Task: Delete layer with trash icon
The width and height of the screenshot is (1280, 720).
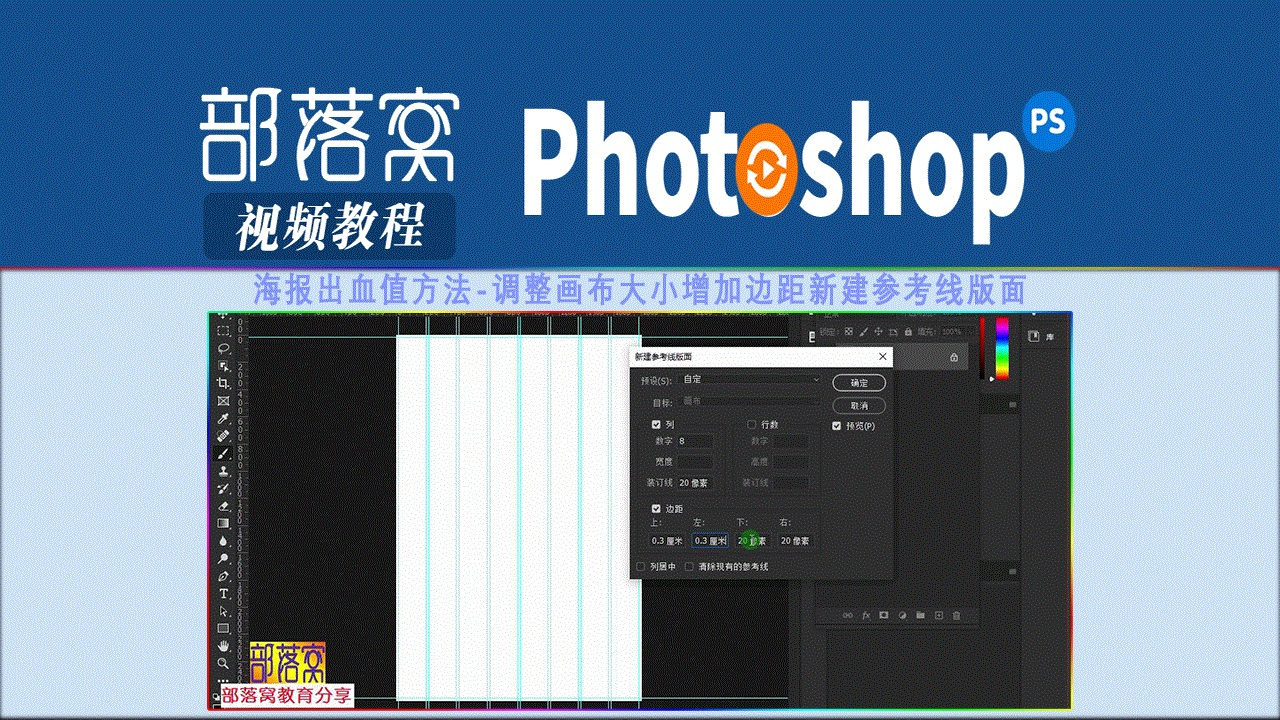Action: pos(956,615)
